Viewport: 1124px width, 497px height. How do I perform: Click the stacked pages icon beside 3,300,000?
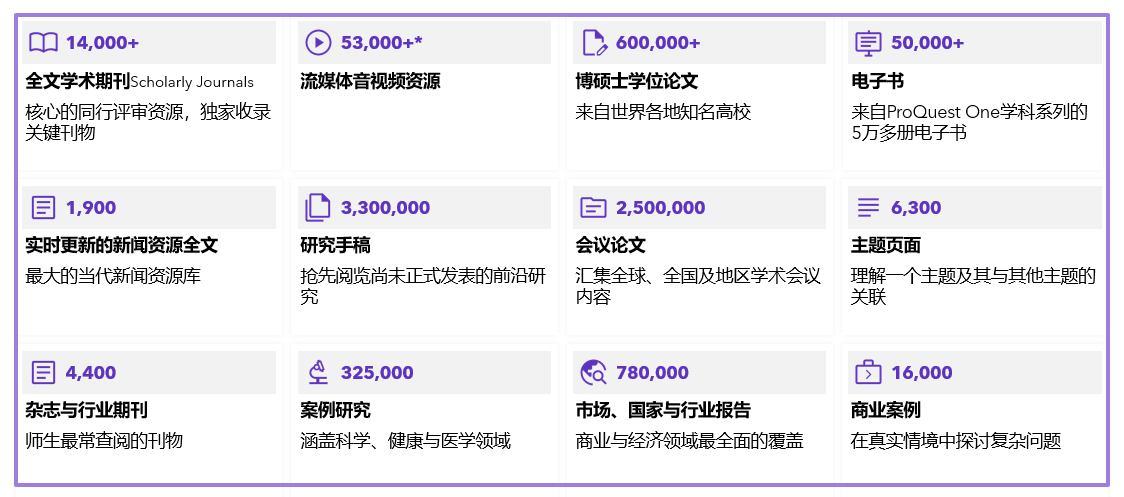(318, 208)
